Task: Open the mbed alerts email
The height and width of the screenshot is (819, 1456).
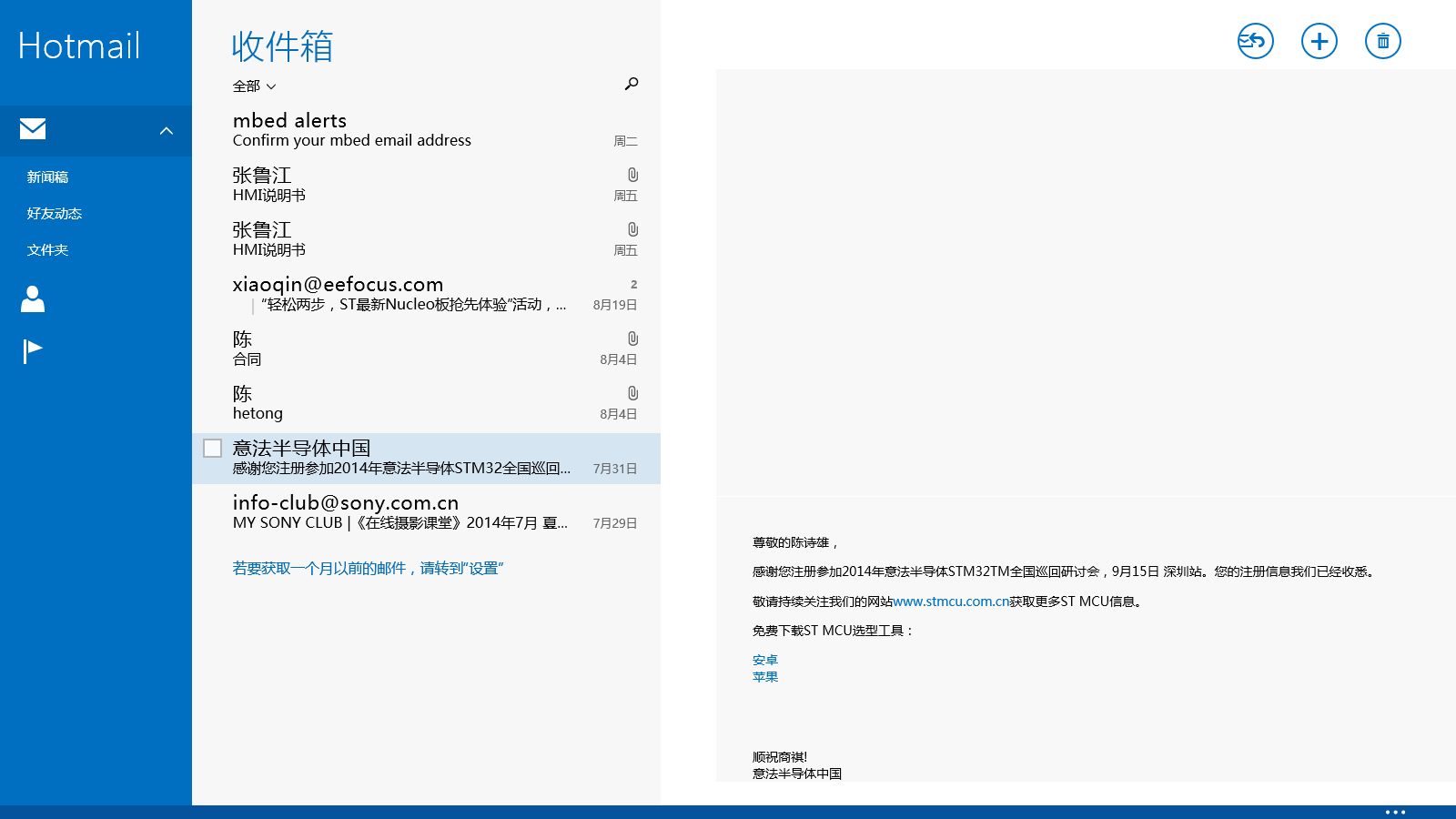Action: click(x=426, y=130)
